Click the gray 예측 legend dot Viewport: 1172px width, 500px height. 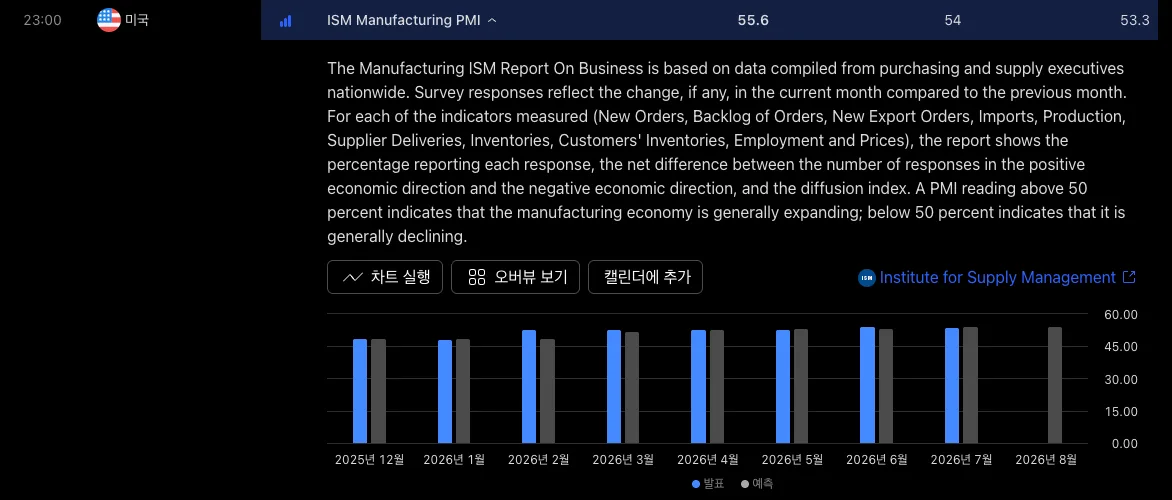(x=744, y=484)
